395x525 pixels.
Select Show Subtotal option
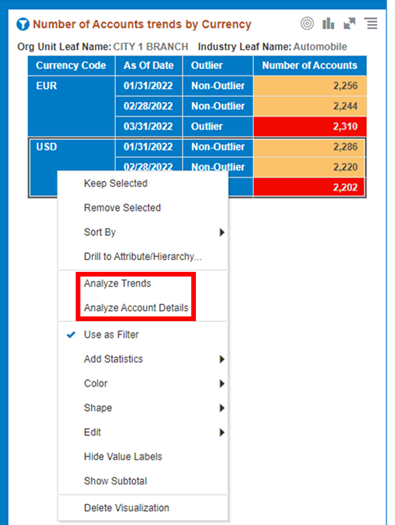coord(143,481)
